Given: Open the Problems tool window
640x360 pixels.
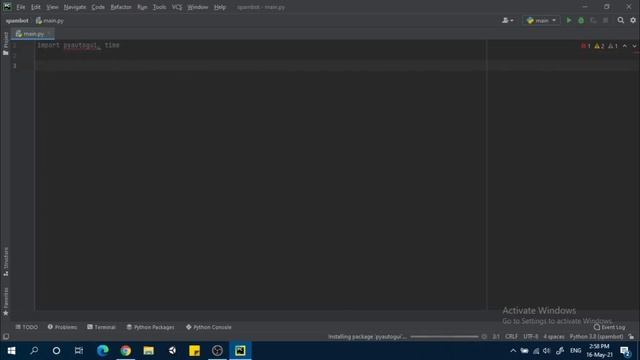Looking at the screenshot, I should click(62, 327).
